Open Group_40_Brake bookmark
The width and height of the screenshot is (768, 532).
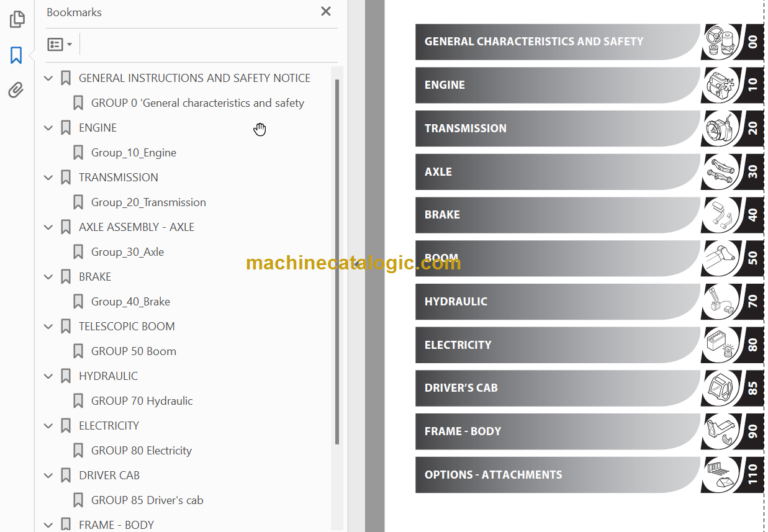(x=130, y=302)
